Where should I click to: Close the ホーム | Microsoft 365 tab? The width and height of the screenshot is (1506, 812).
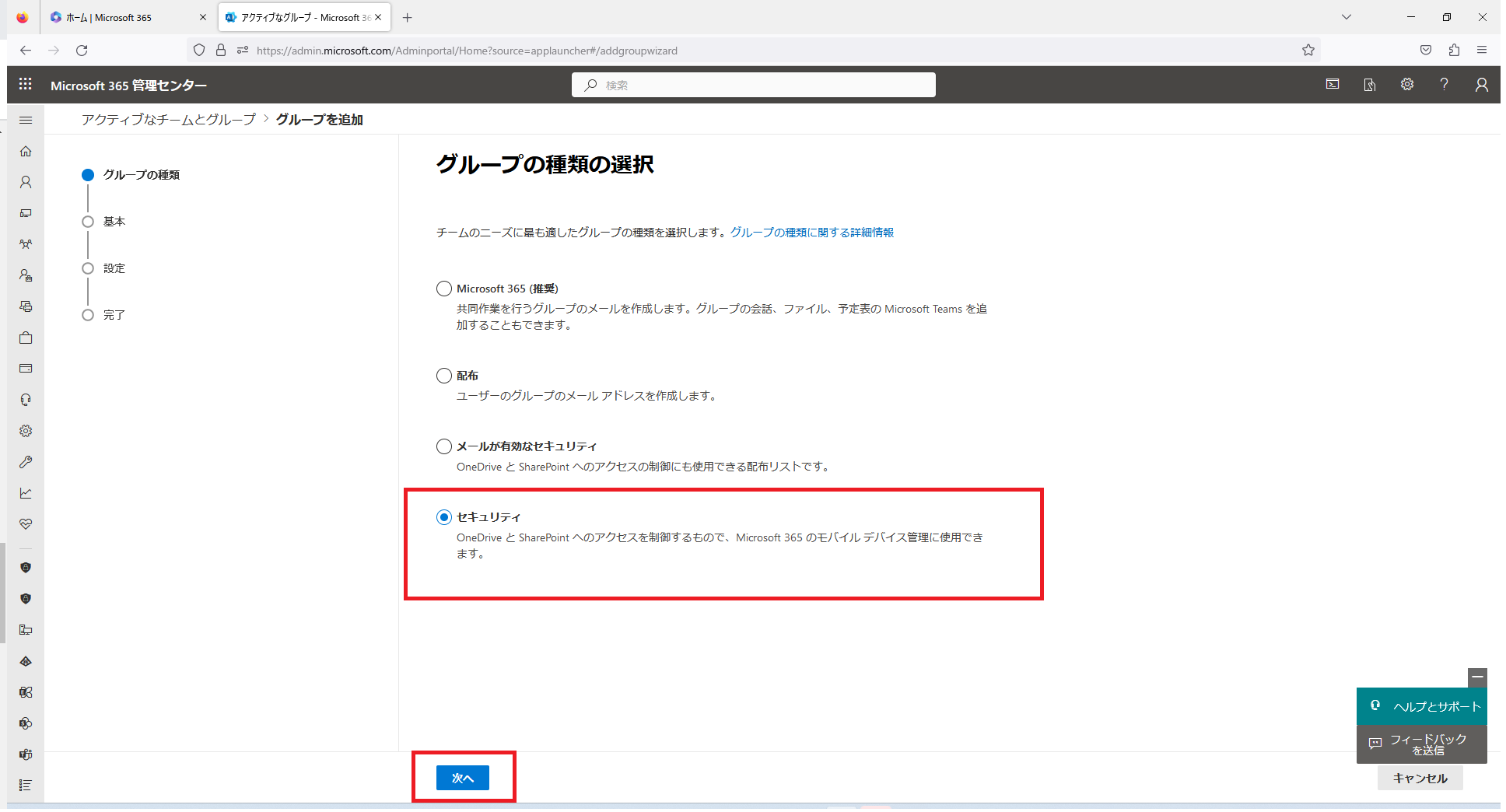pos(203,17)
